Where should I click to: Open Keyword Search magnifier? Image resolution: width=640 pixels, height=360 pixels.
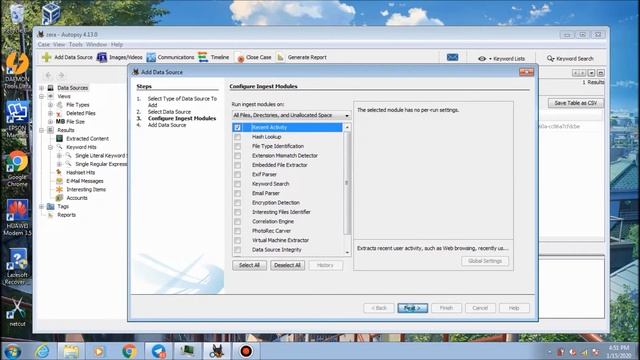click(x=550, y=58)
